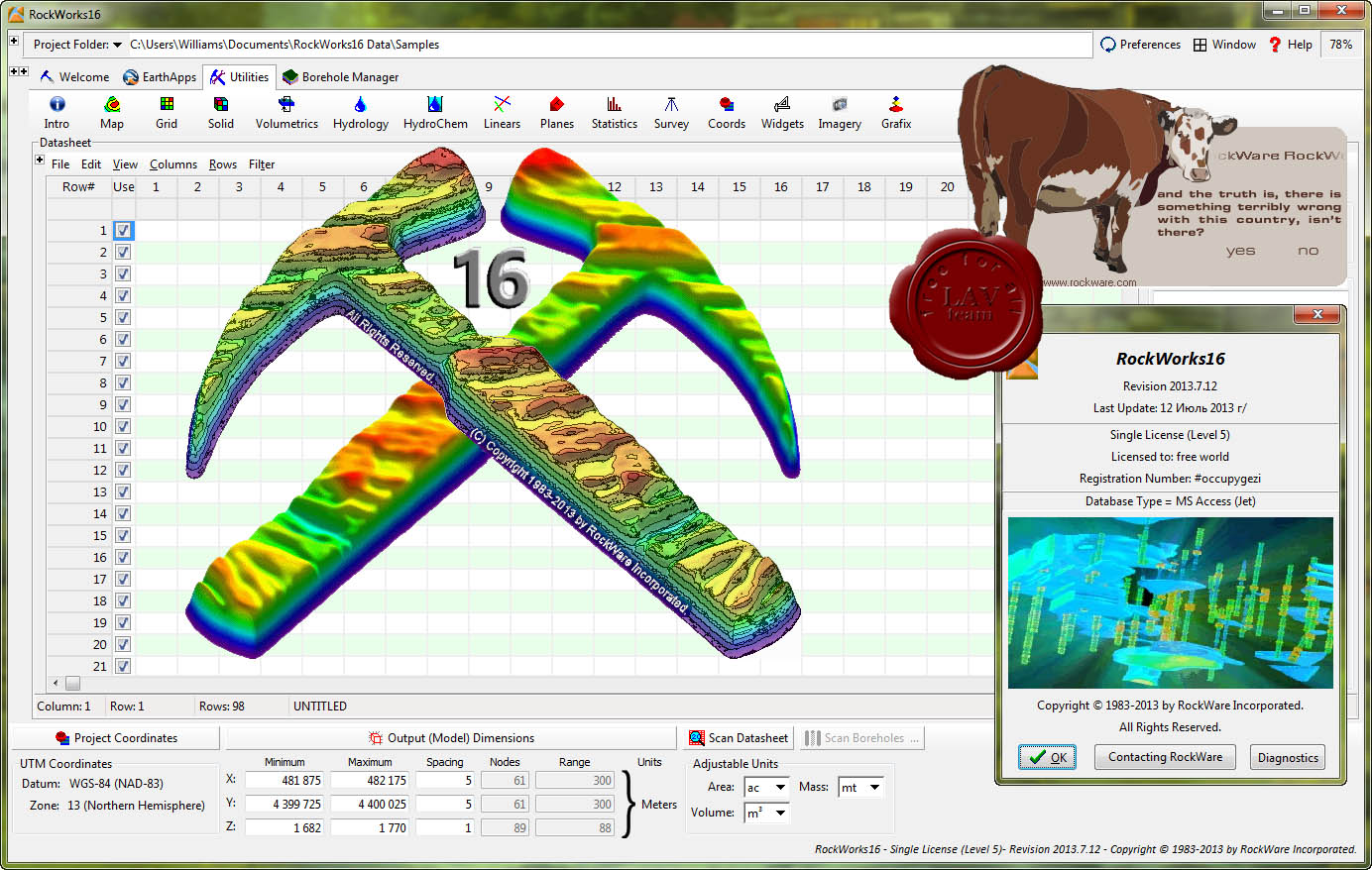The height and width of the screenshot is (870, 1372).
Task: Answer yes in the cow banner
Action: point(1240,251)
